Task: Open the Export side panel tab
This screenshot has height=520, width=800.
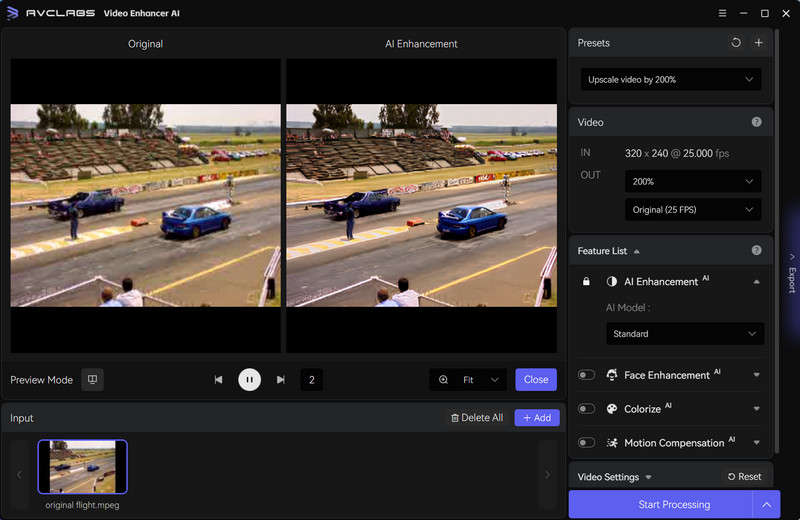Action: [792, 272]
